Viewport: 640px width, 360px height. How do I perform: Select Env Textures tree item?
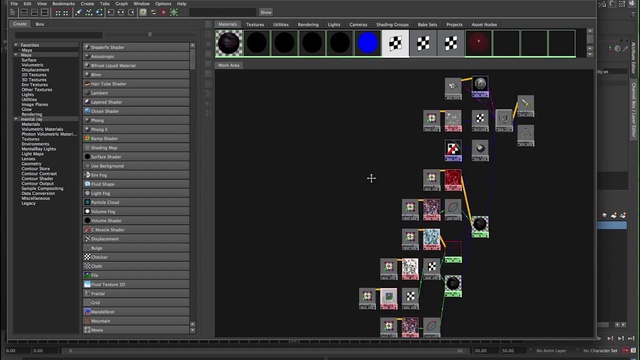[35, 84]
